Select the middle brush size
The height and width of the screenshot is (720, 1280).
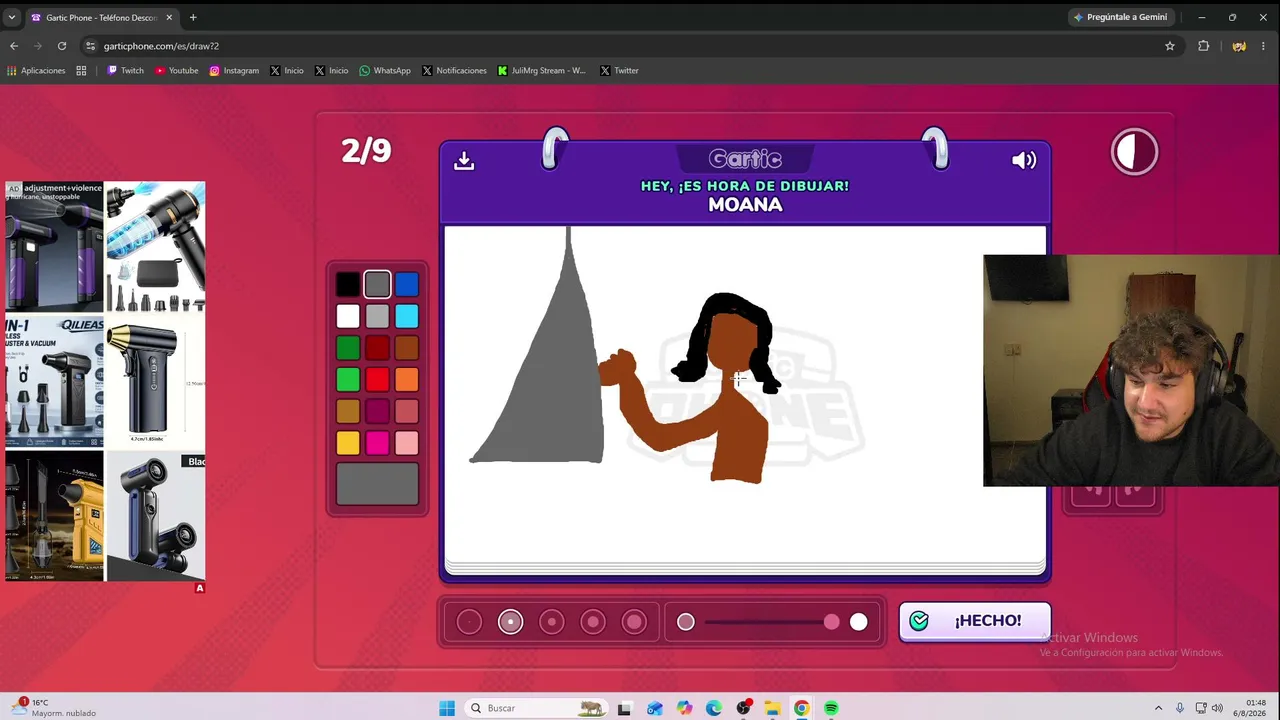click(x=551, y=622)
